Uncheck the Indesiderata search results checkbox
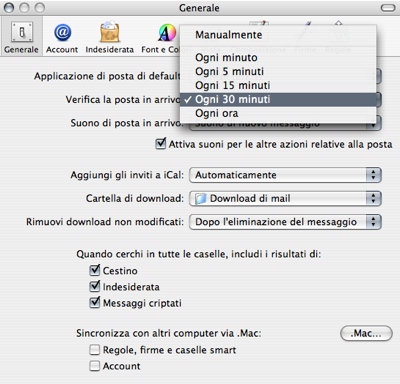The width and height of the screenshot is (400, 384). click(x=95, y=286)
